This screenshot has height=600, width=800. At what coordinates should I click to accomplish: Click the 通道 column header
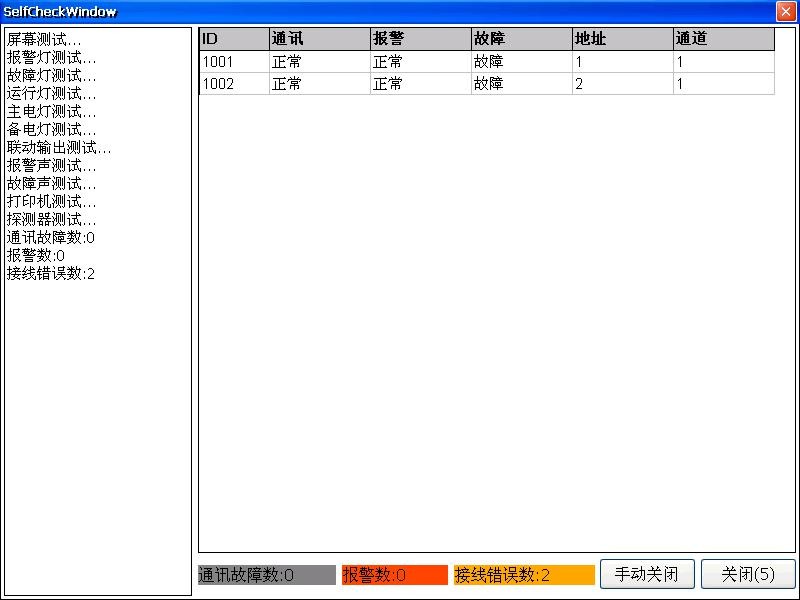723,39
